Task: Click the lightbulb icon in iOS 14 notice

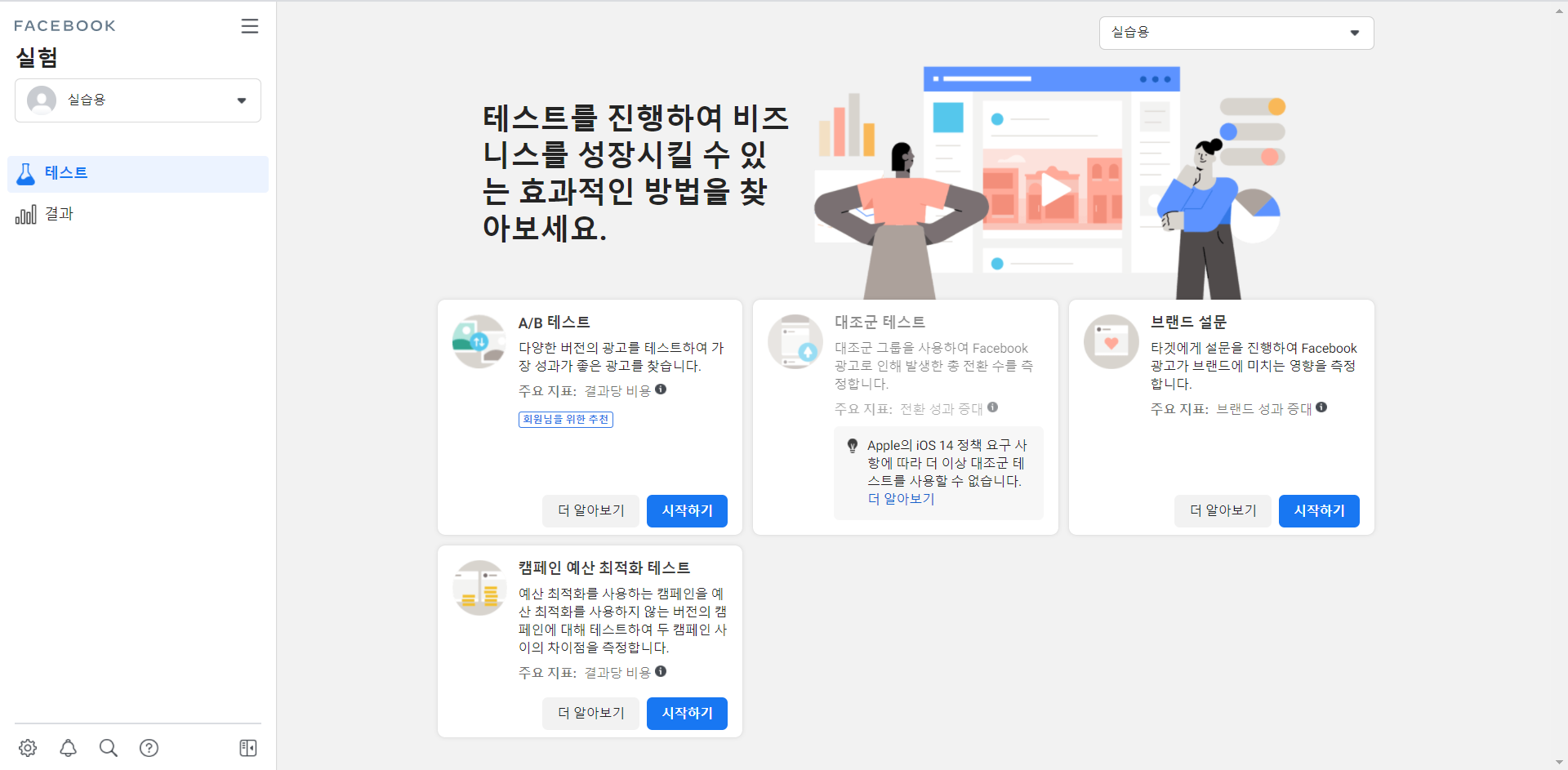Action: [853, 446]
